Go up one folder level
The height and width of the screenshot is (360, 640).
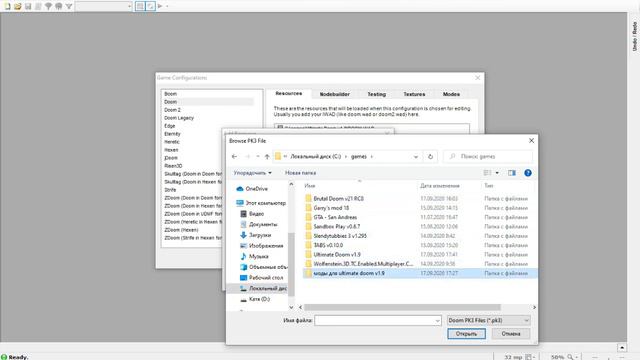tap(267, 156)
